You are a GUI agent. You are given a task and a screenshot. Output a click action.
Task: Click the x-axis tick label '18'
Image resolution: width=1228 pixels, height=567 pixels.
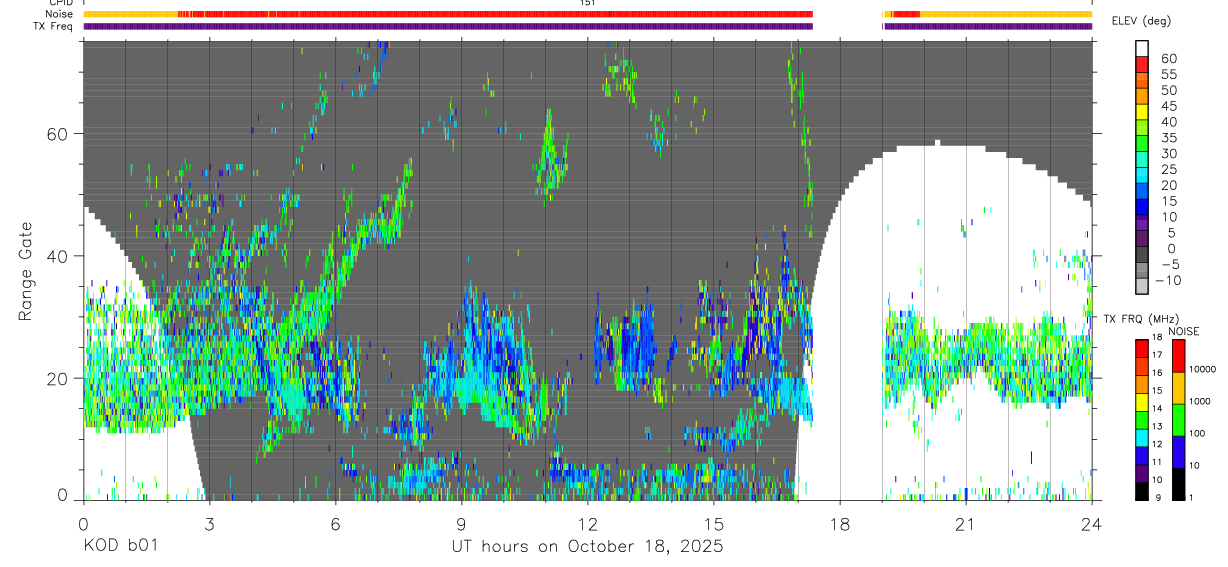tap(839, 523)
